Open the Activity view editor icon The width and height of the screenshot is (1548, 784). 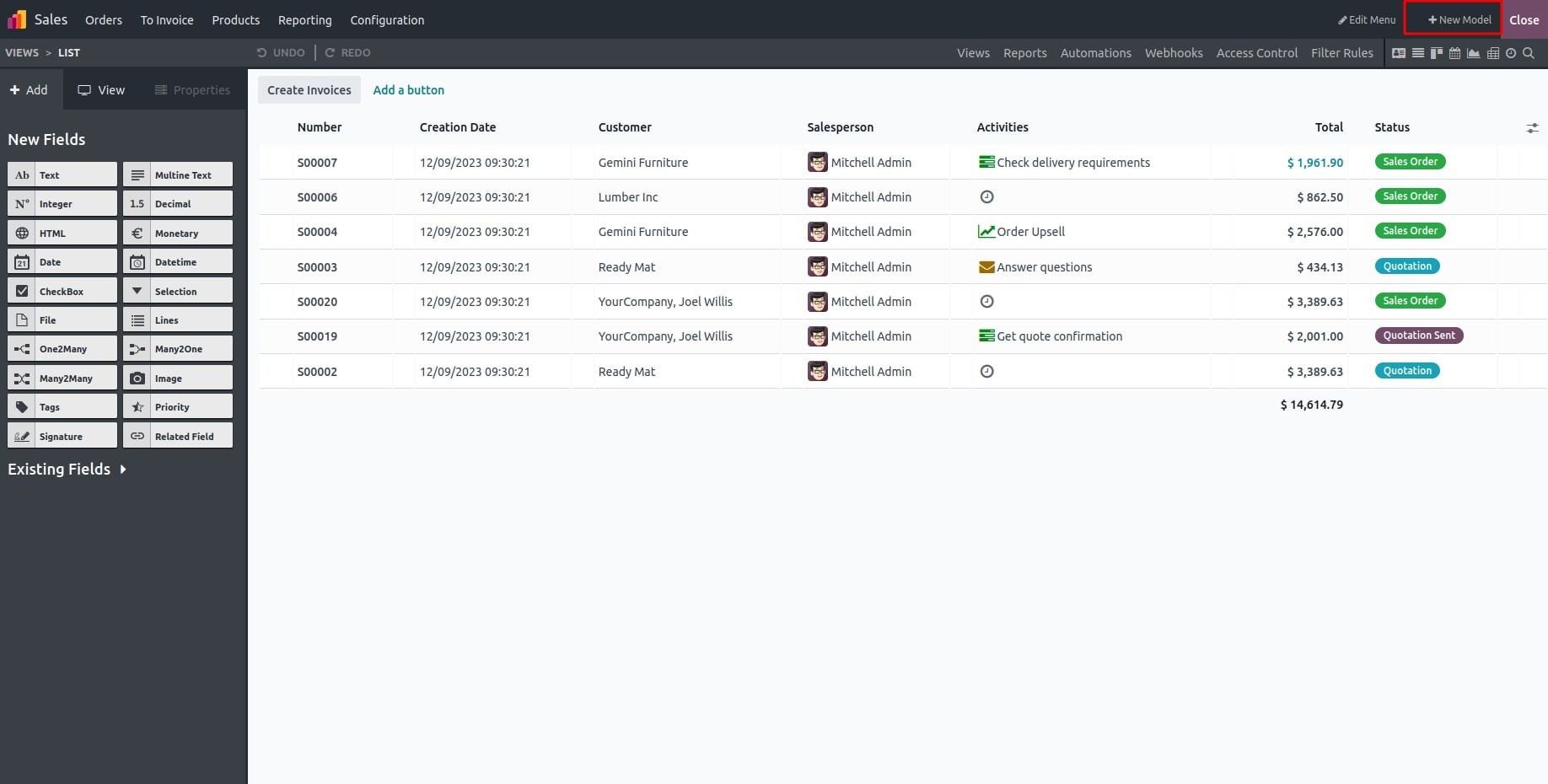1511,53
